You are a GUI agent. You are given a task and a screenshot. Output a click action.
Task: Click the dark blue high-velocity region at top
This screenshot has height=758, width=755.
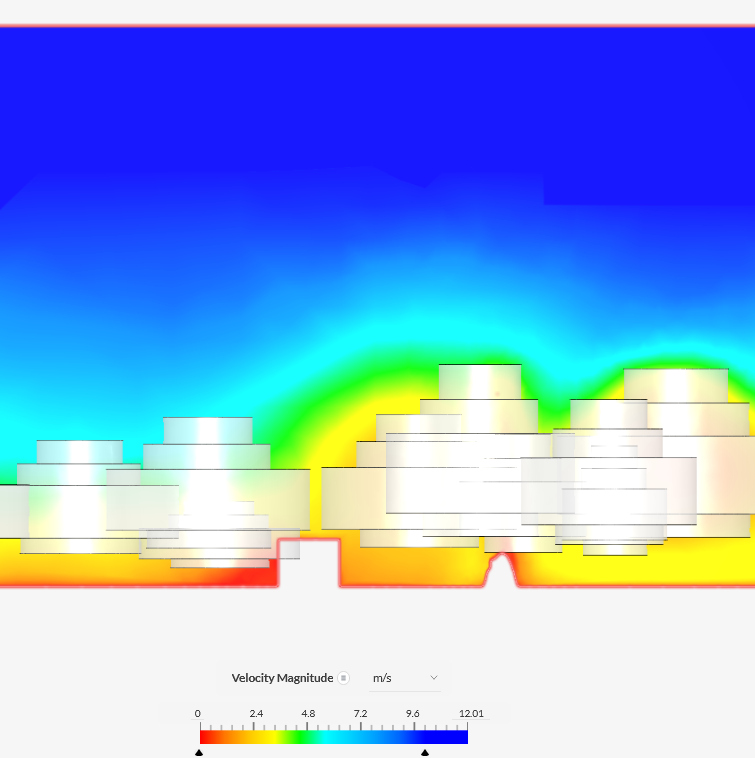point(377,100)
